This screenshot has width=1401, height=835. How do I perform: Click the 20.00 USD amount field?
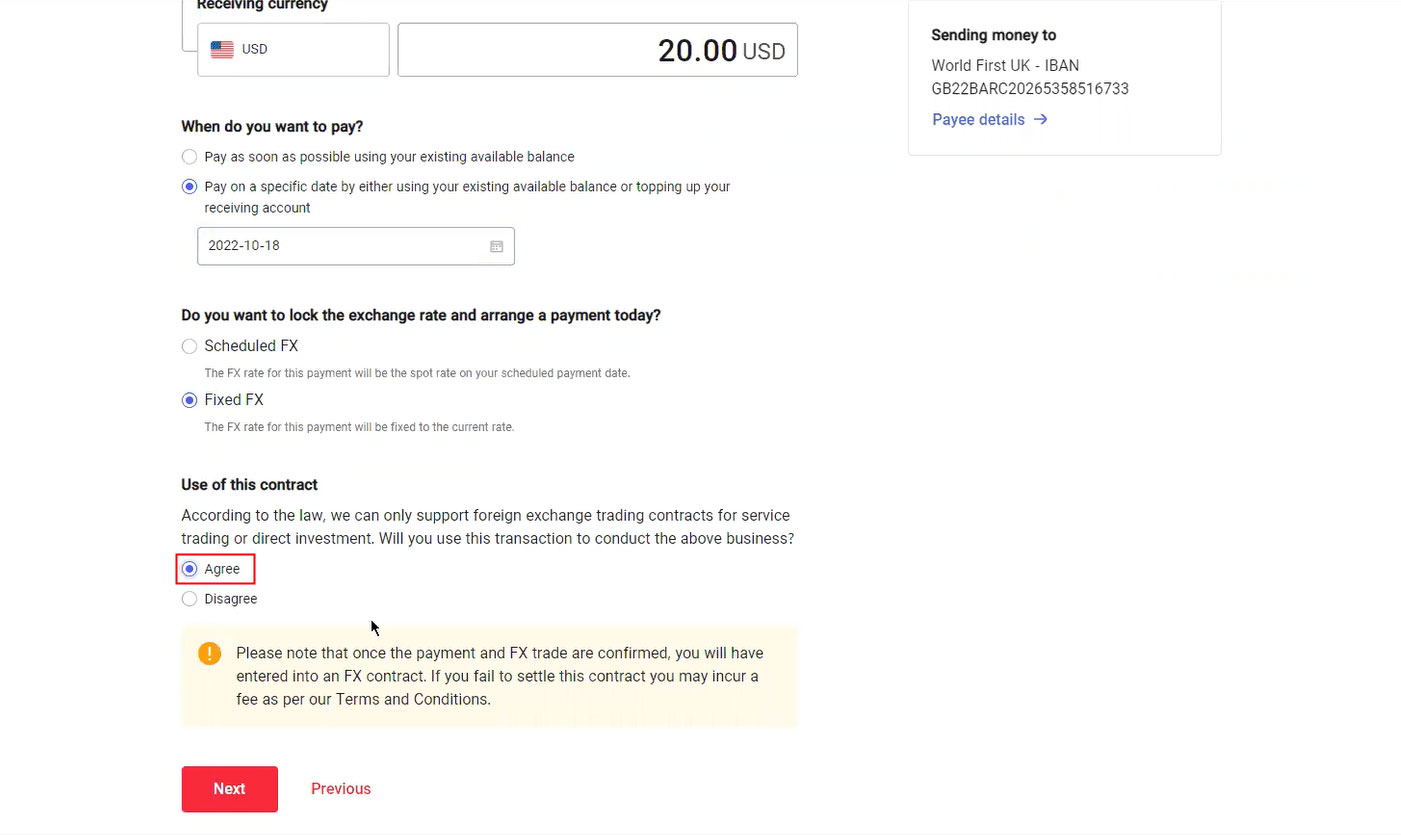(597, 50)
